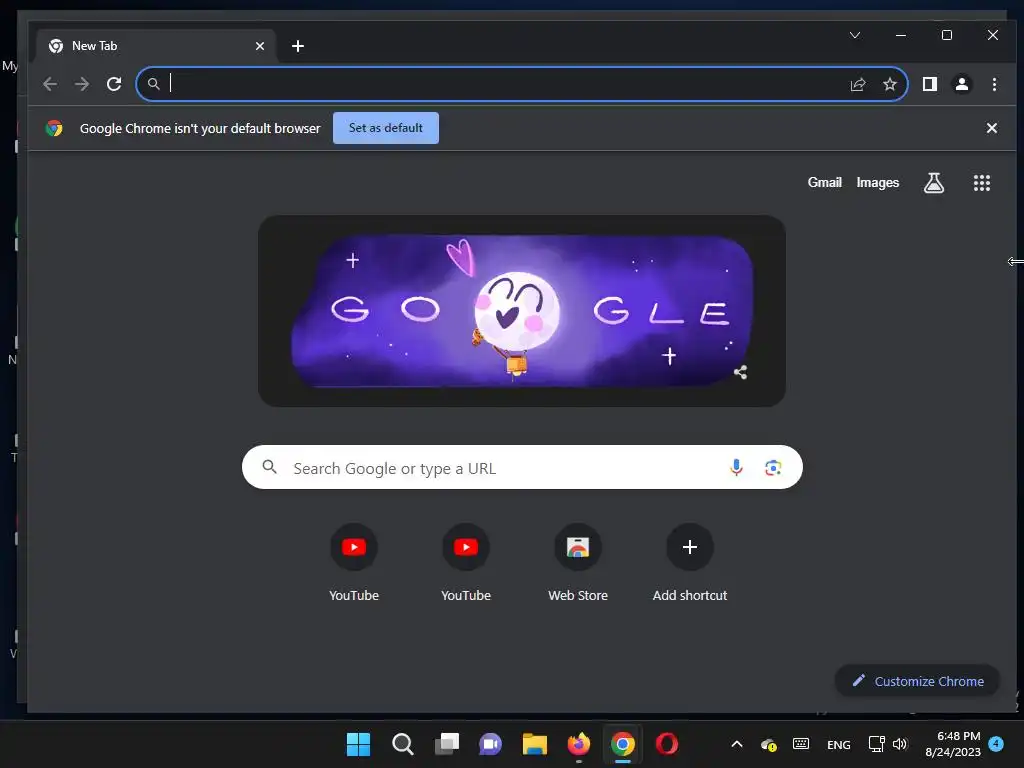Click the Set as default button
The height and width of the screenshot is (768, 1024).
click(x=385, y=128)
